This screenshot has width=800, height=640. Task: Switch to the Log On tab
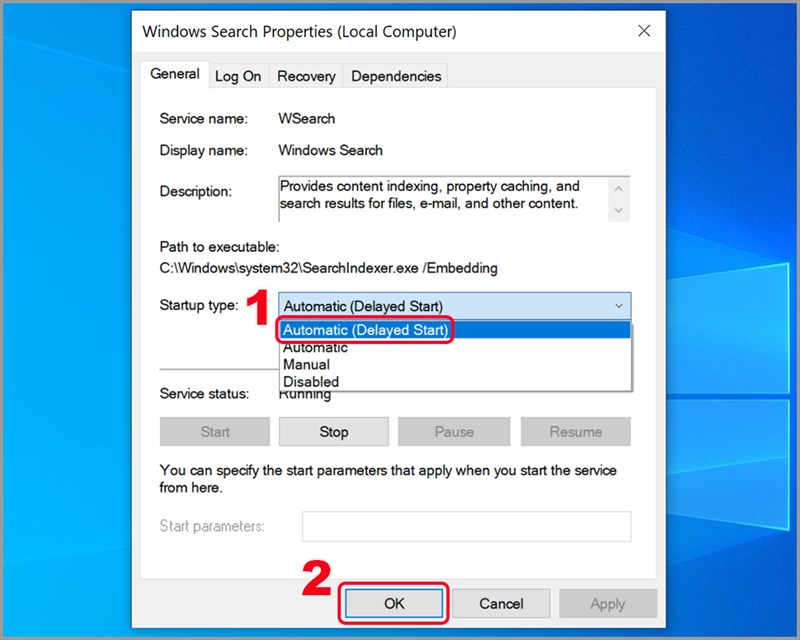pos(239,76)
